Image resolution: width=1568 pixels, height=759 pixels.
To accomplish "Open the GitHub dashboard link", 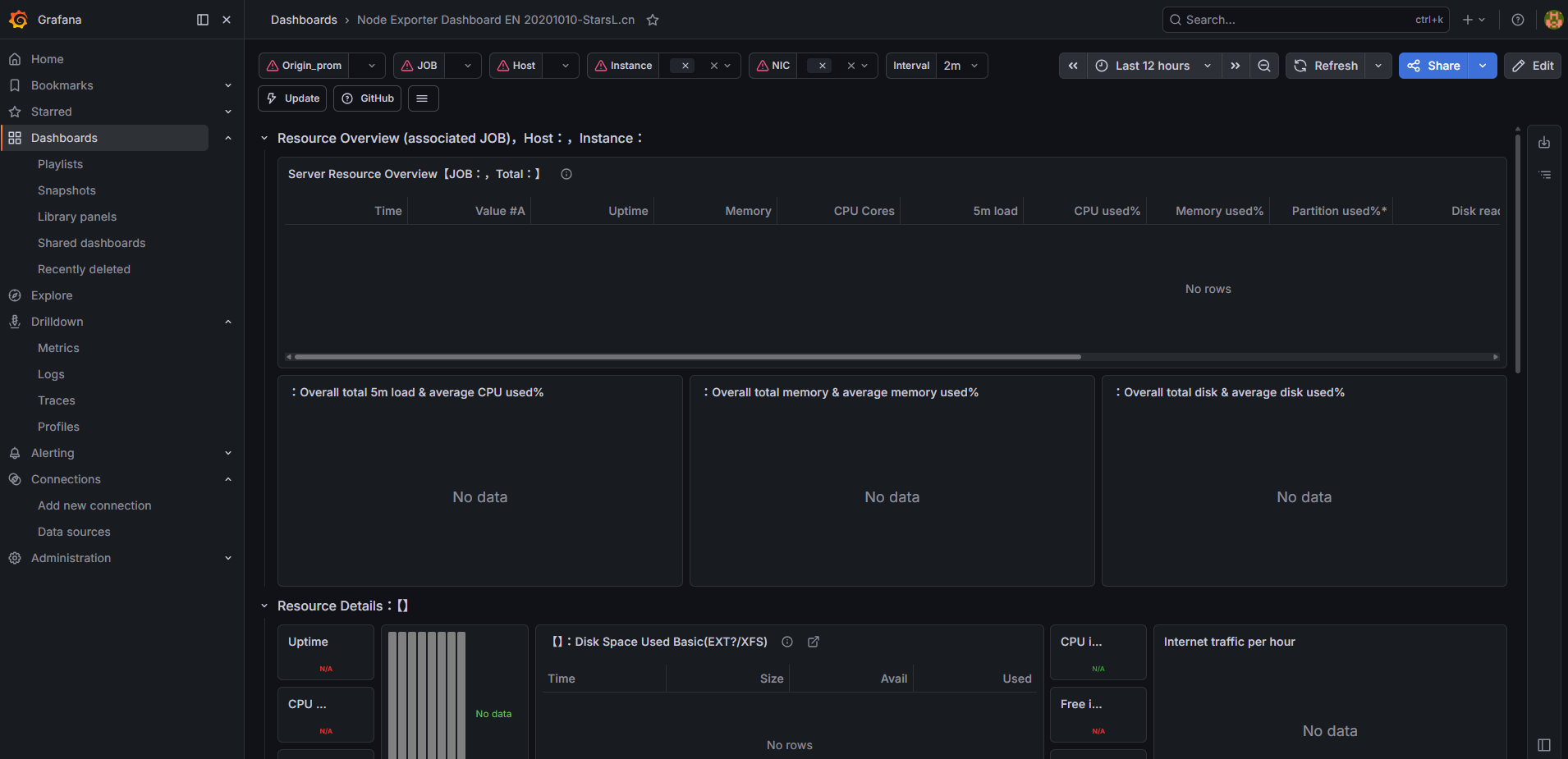I will tap(367, 98).
